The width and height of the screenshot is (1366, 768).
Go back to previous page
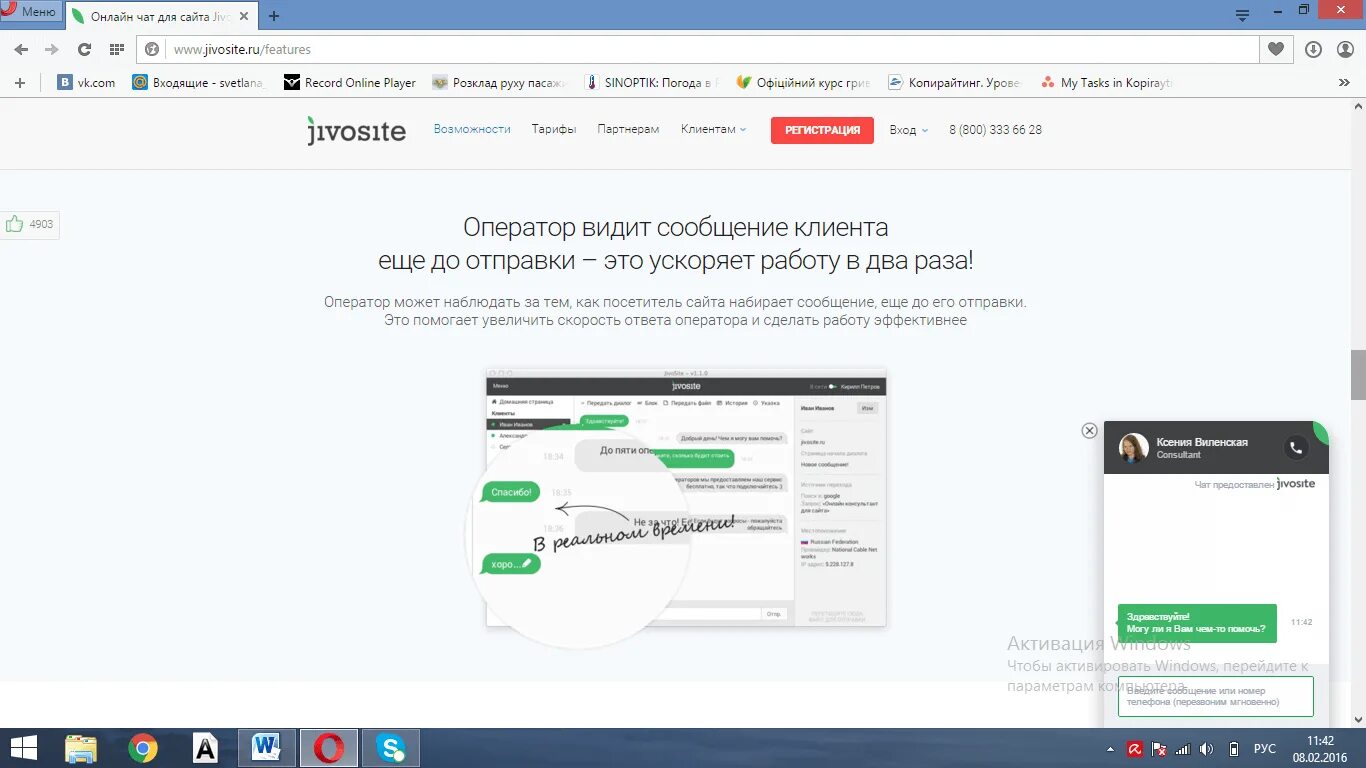22,49
